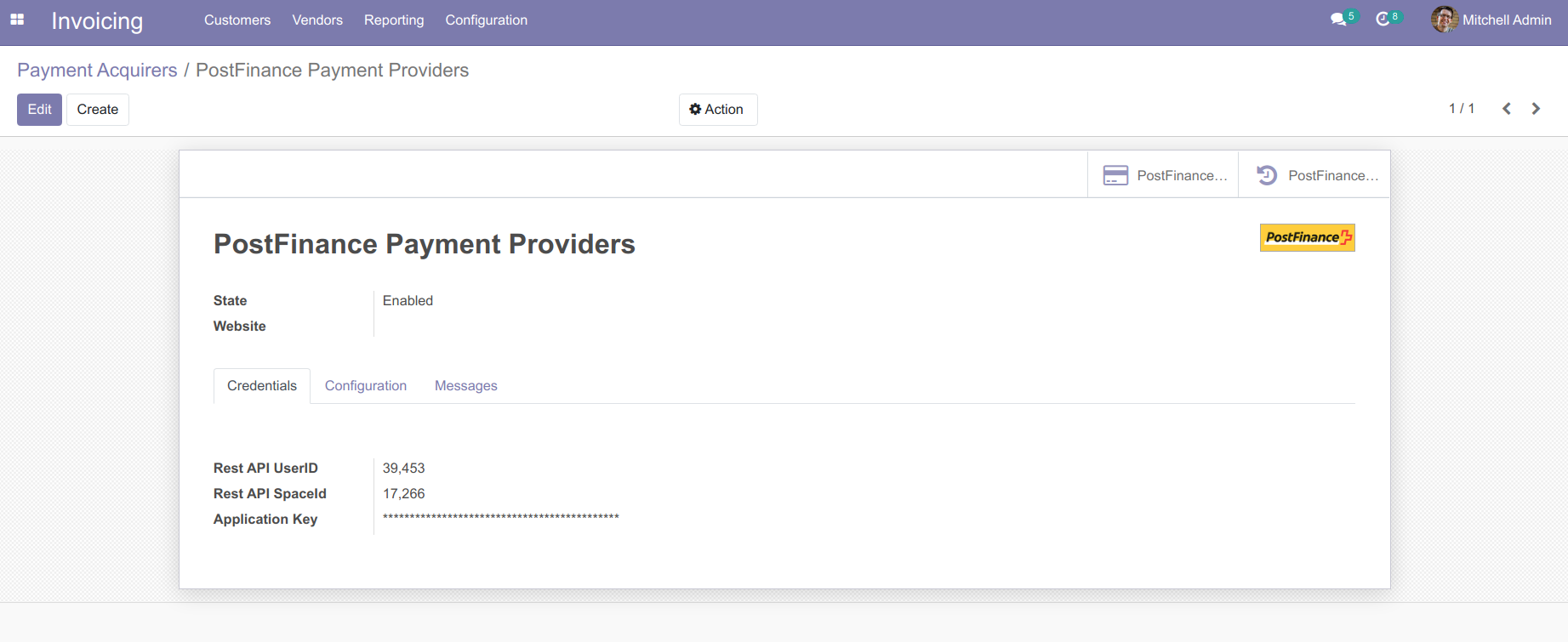Open the Action gear dropdown
1568x642 pixels.
click(717, 110)
